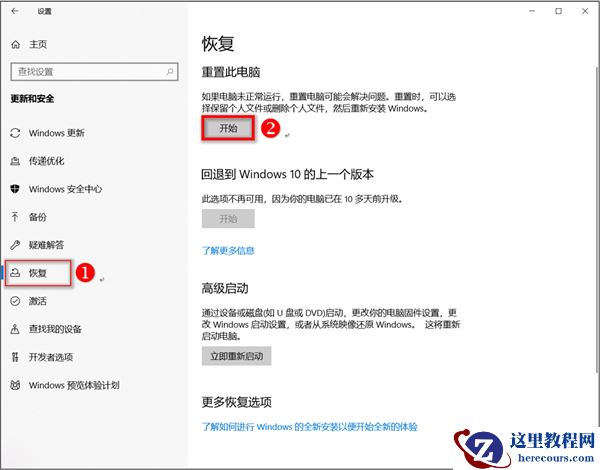Click the 重置此电脑 heading
The image size is (600, 470).
click(231, 72)
